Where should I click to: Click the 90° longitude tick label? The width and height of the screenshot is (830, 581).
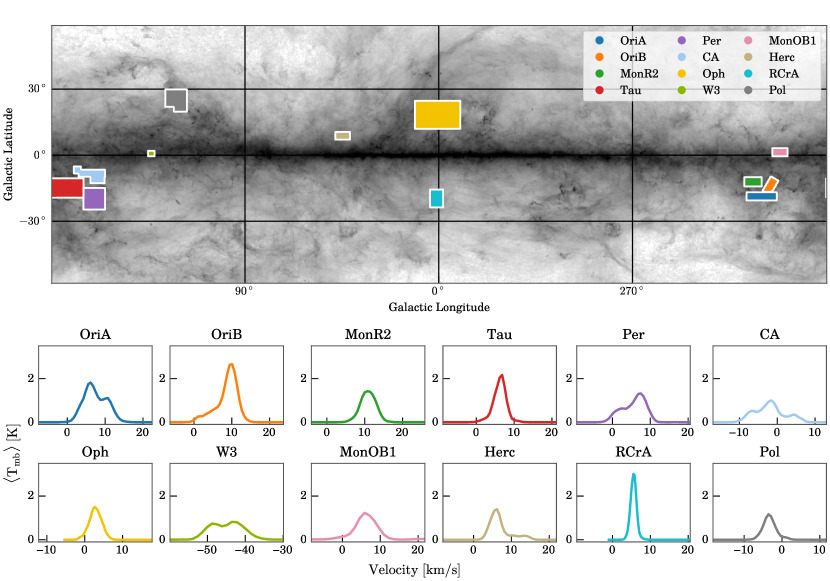pos(244,290)
